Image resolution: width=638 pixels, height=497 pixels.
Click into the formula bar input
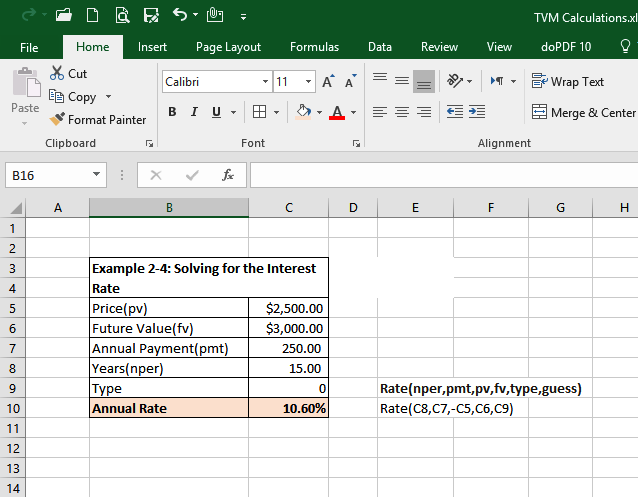[x=444, y=175]
